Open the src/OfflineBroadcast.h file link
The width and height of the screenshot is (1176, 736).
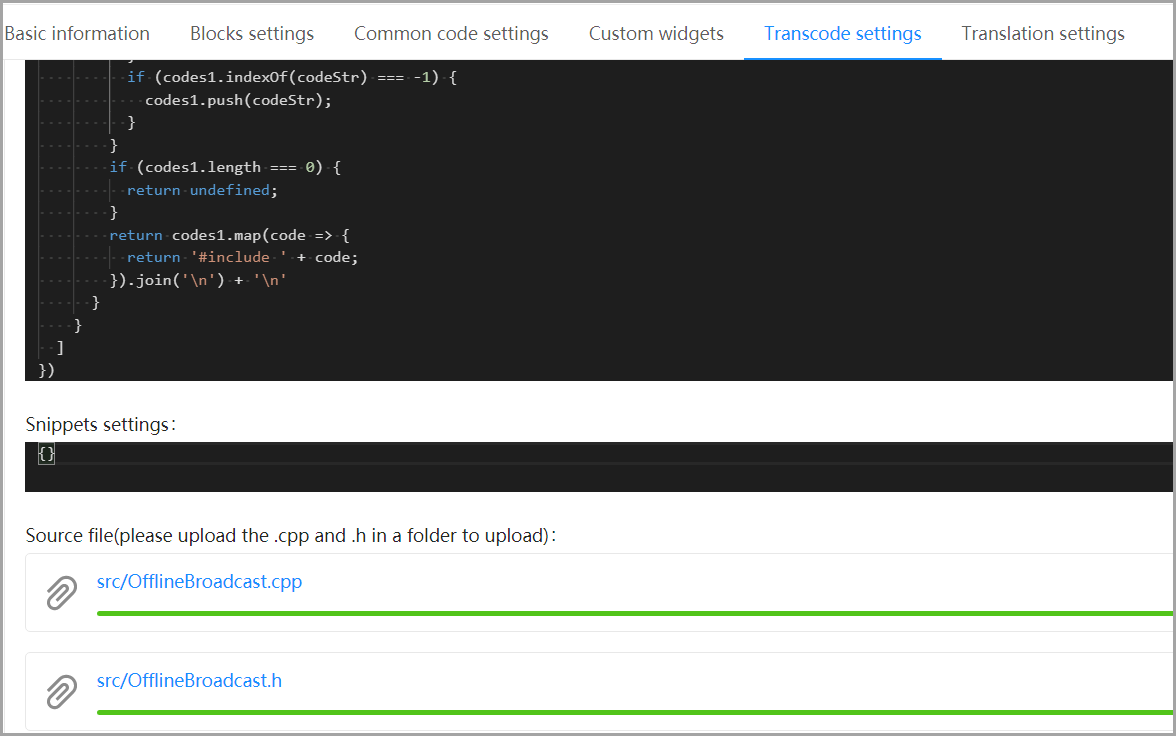coord(189,681)
